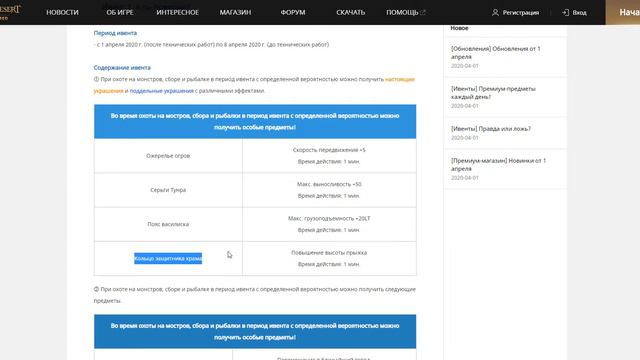Click the Скорость передвижения +5 cell
The image size is (640, 360).
pyautogui.click(x=329, y=156)
